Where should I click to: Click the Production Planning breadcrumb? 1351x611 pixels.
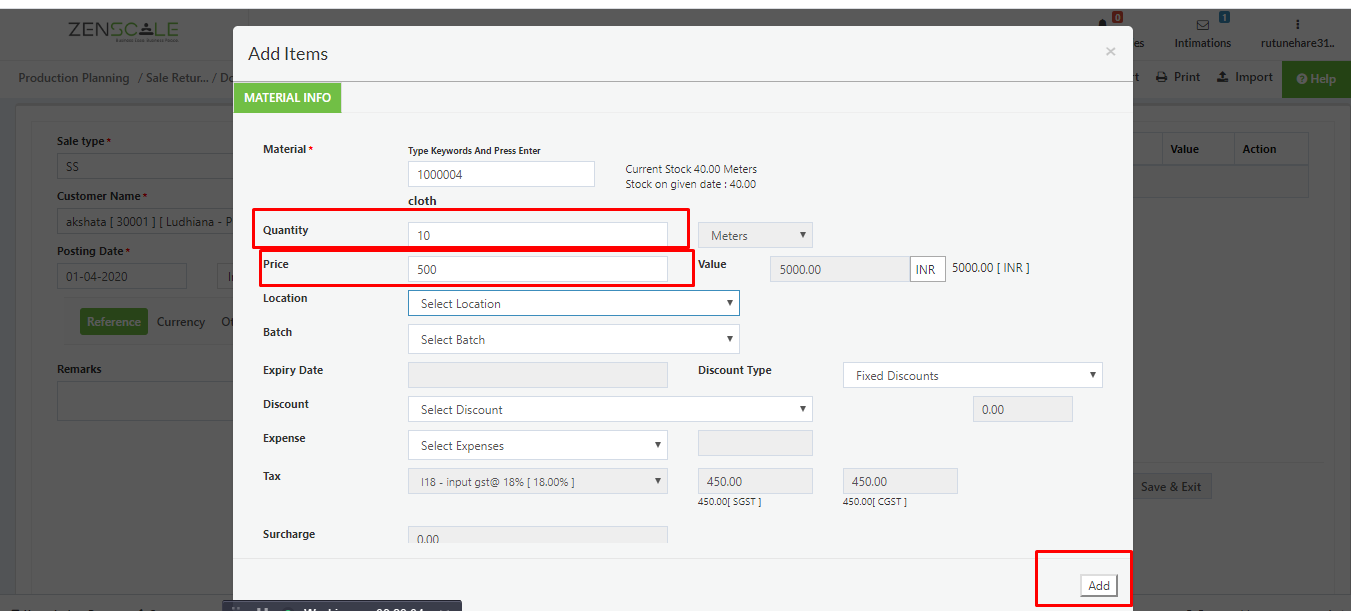tap(74, 78)
